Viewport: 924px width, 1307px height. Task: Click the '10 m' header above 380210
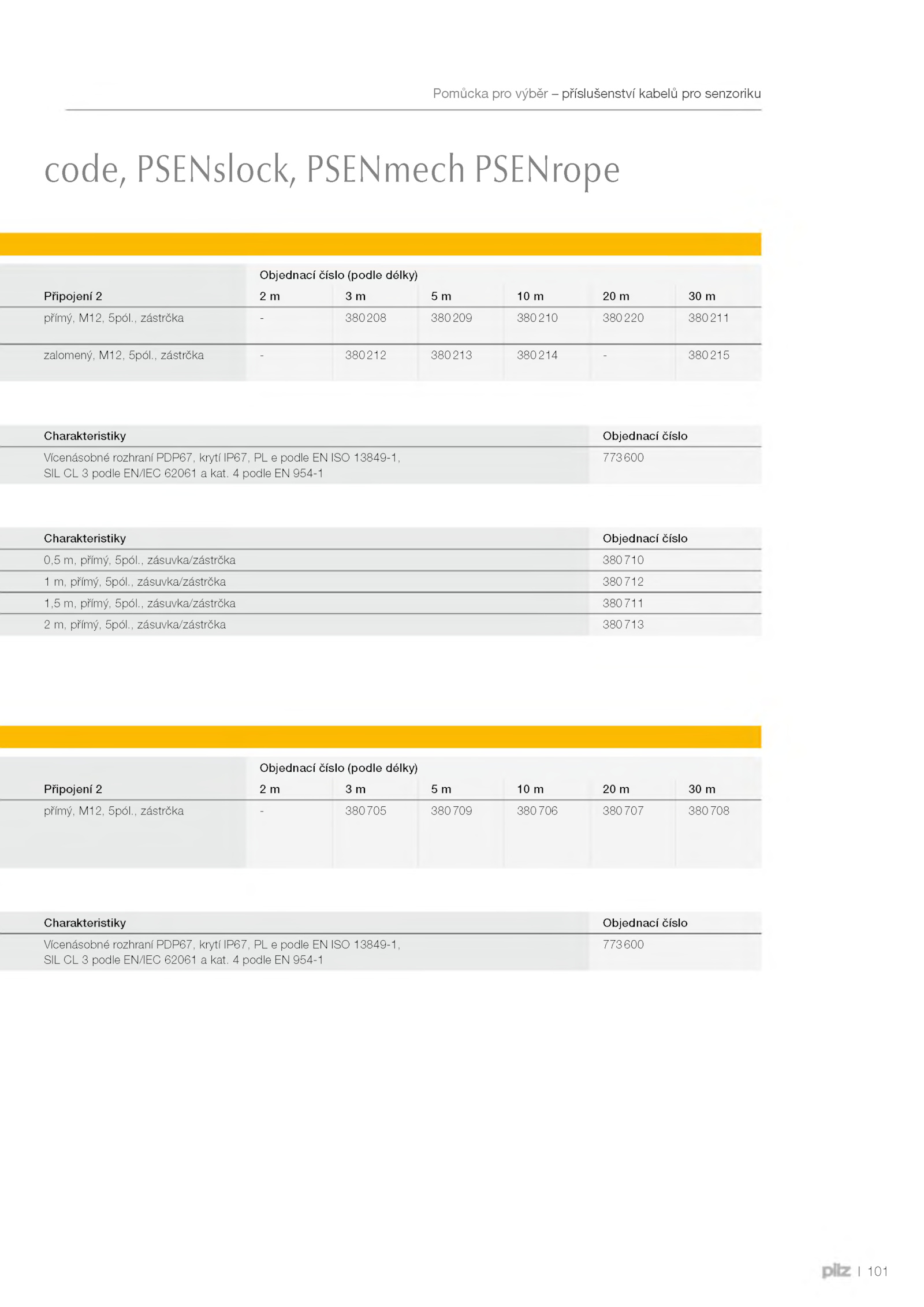(x=530, y=296)
